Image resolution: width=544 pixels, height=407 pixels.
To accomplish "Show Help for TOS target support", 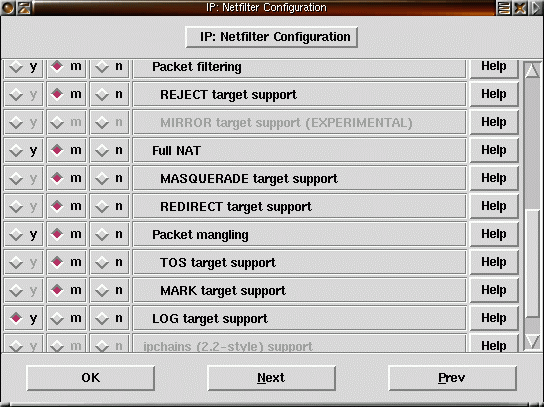I will coord(494,262).
